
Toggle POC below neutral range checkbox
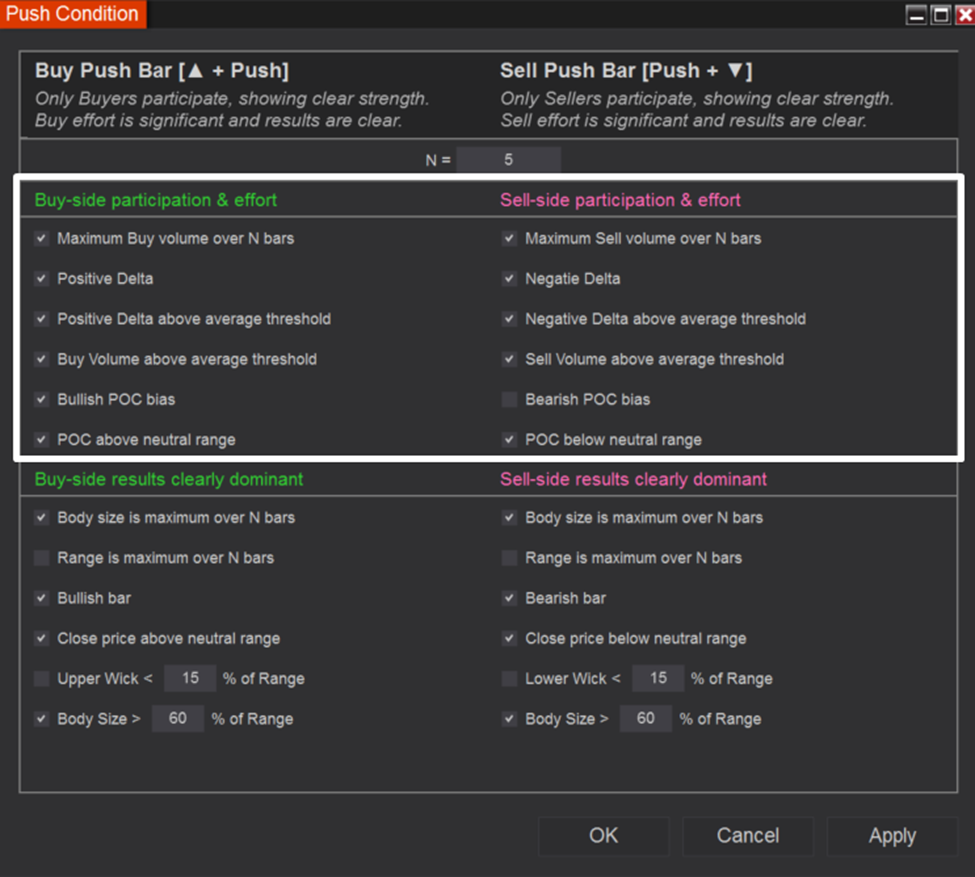[509, 440]
